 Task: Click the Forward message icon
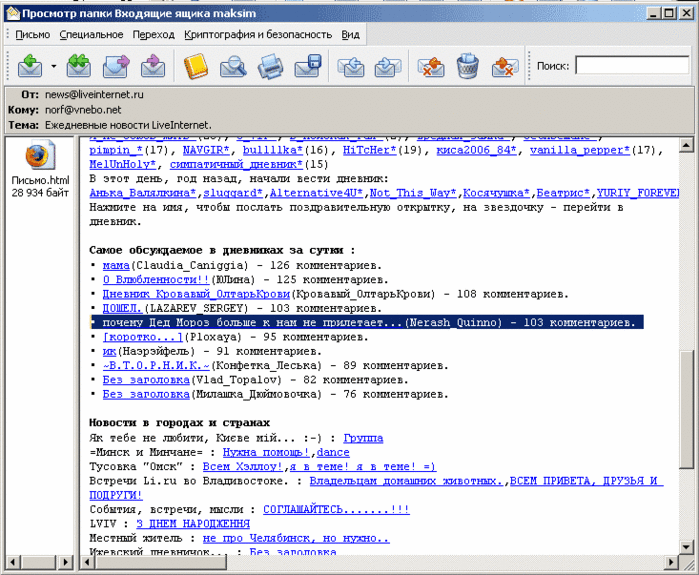(x=116, y=66)
